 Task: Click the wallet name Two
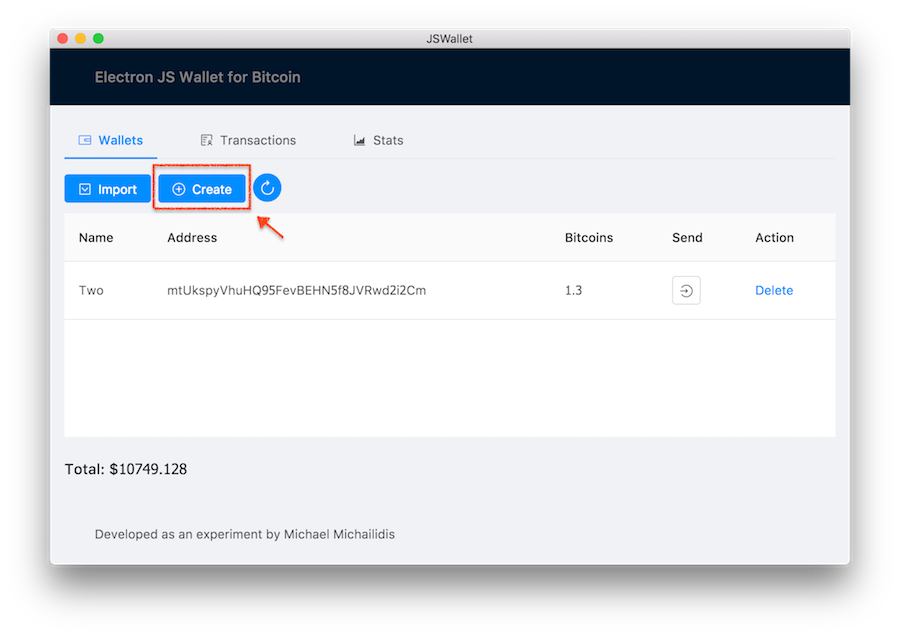91,290
